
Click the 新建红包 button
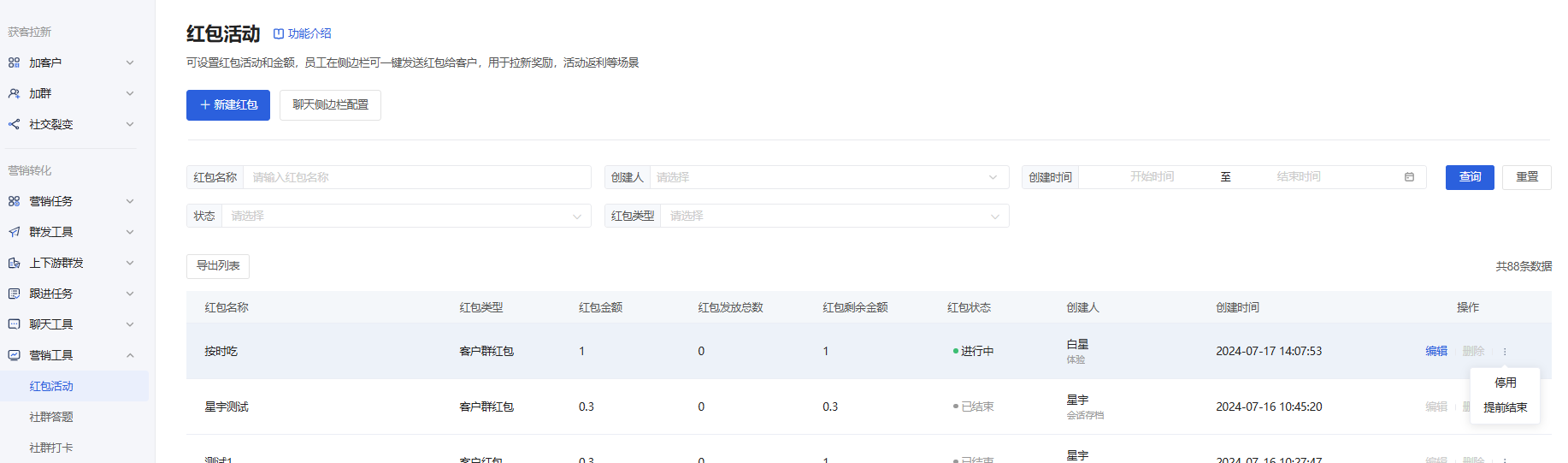pyautogui.click(x=228, y=105)
